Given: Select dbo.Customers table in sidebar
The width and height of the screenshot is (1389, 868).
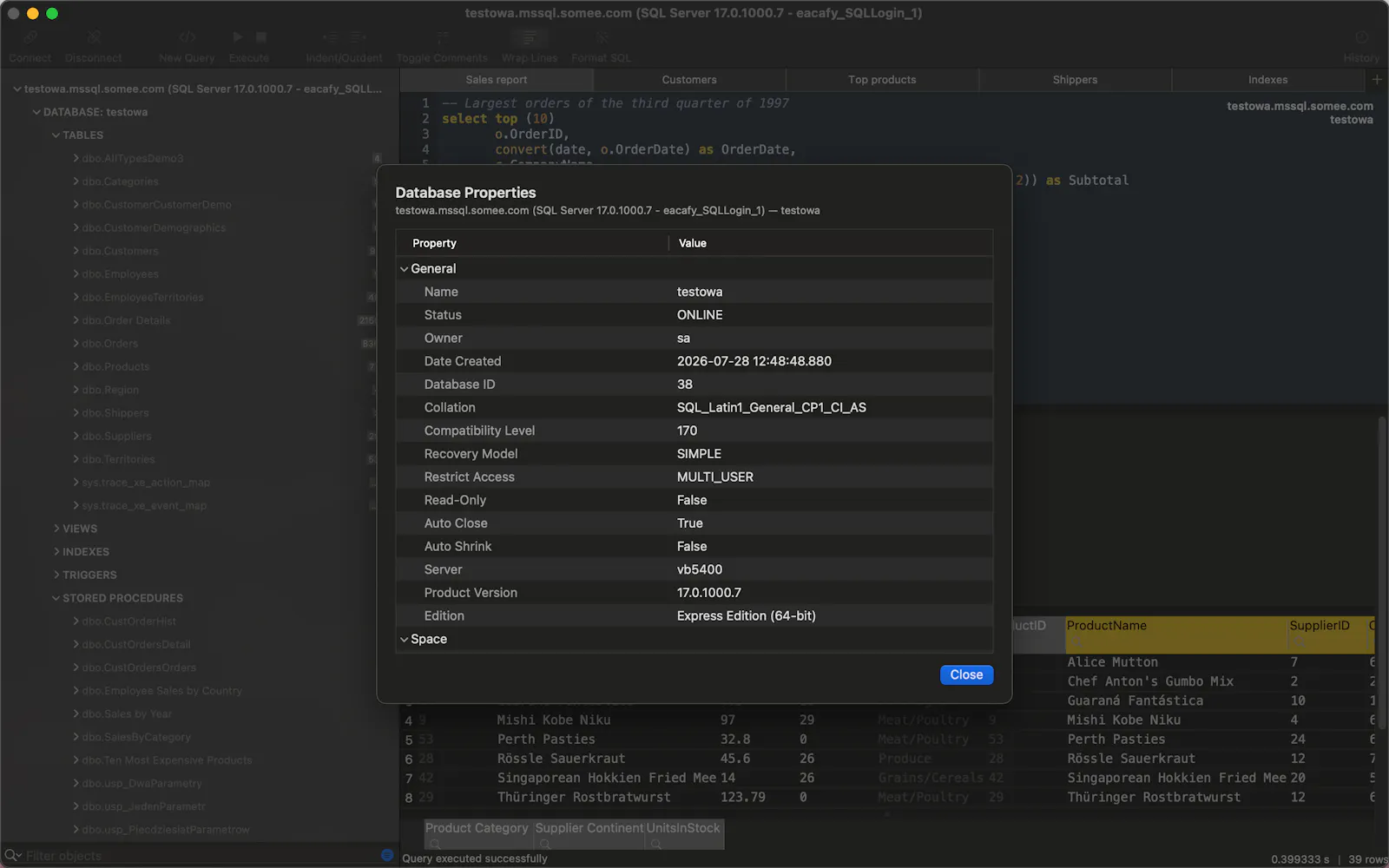Looking at the screenshot, I should [x=120, y=251].
